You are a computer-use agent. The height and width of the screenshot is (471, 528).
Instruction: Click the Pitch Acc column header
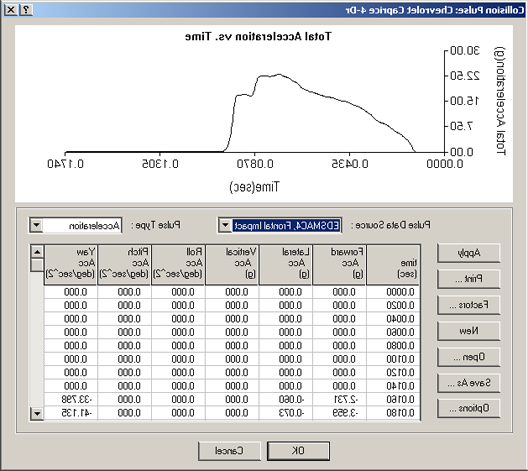tap(124, 265)
